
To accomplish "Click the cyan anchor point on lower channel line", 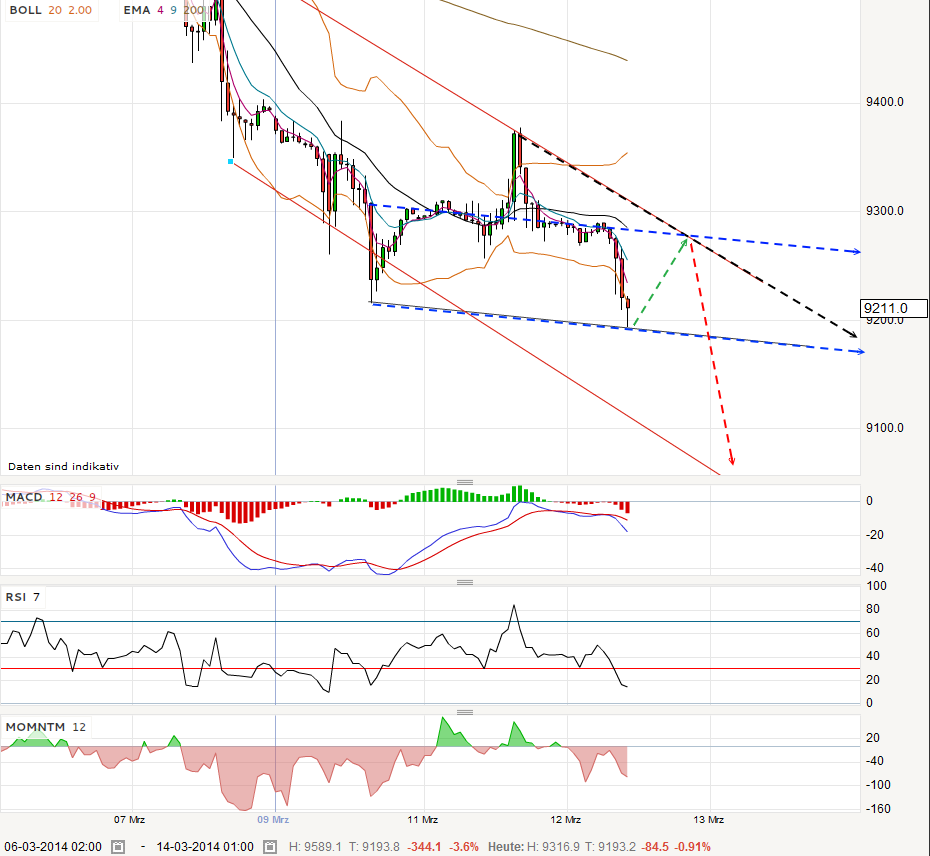I will click(x=231, y=161).
